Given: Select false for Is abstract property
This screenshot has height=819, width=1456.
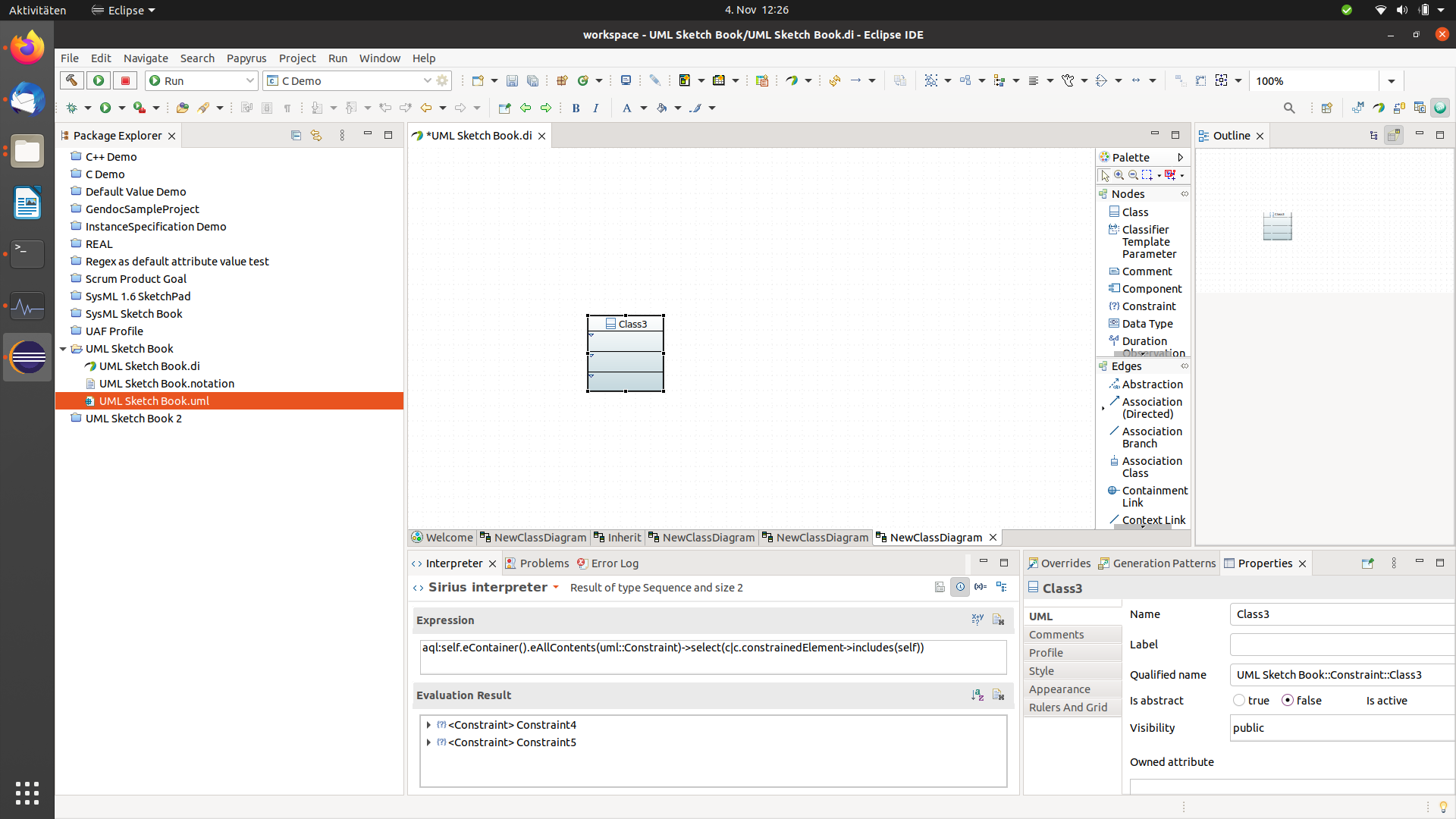Looking at the screenshot, I should click(1287, 700).
